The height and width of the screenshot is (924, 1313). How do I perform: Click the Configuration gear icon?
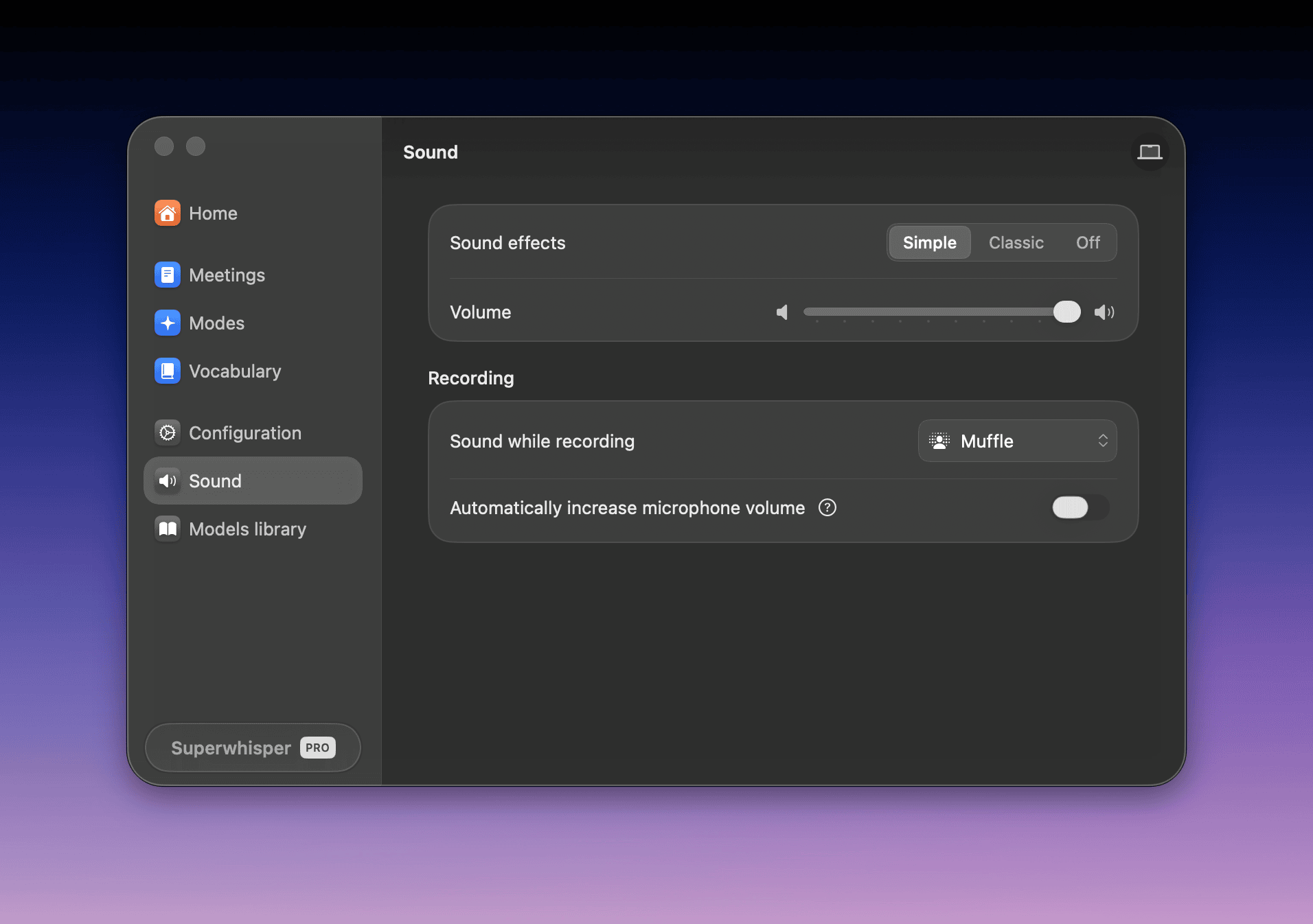(168, 433)
